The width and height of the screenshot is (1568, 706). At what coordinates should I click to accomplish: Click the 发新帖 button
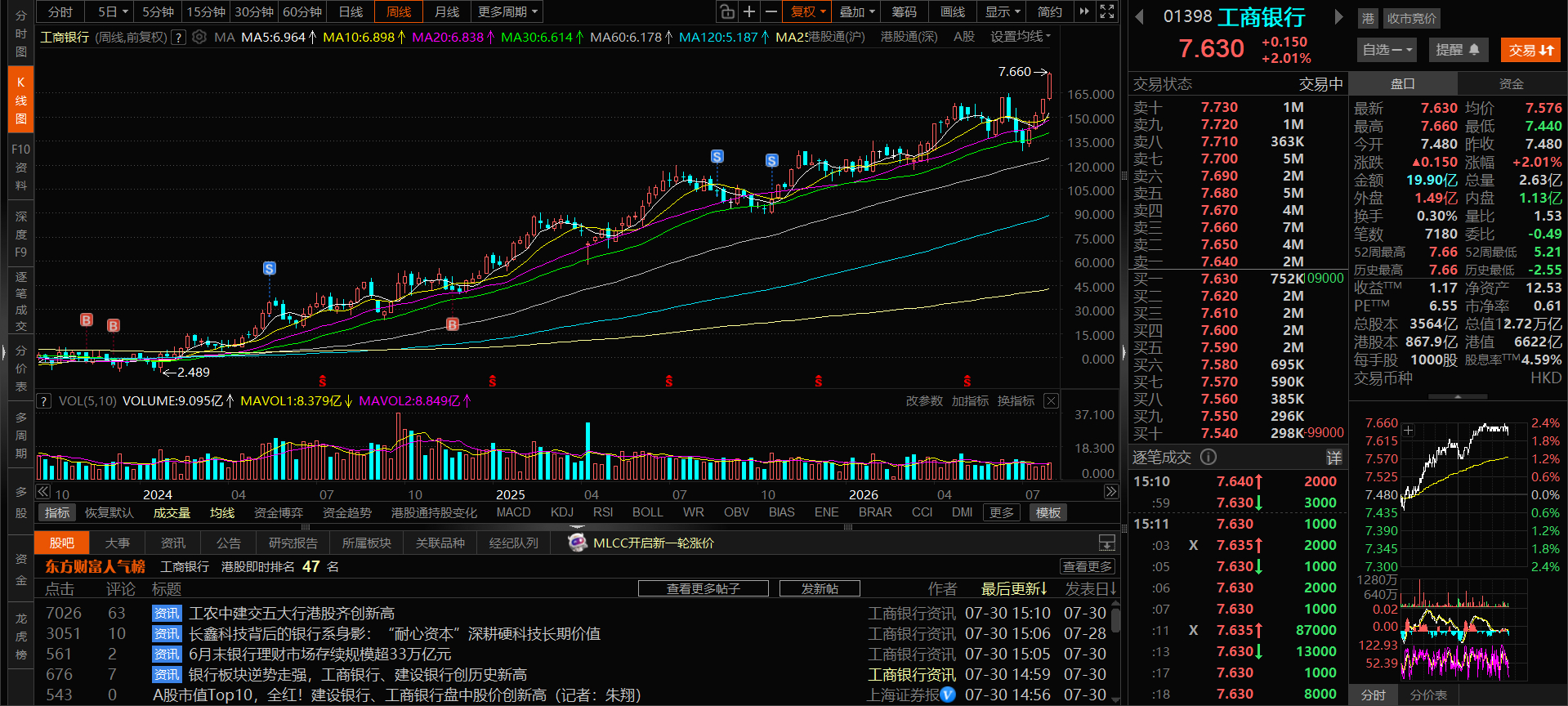(x=820, y=588)
